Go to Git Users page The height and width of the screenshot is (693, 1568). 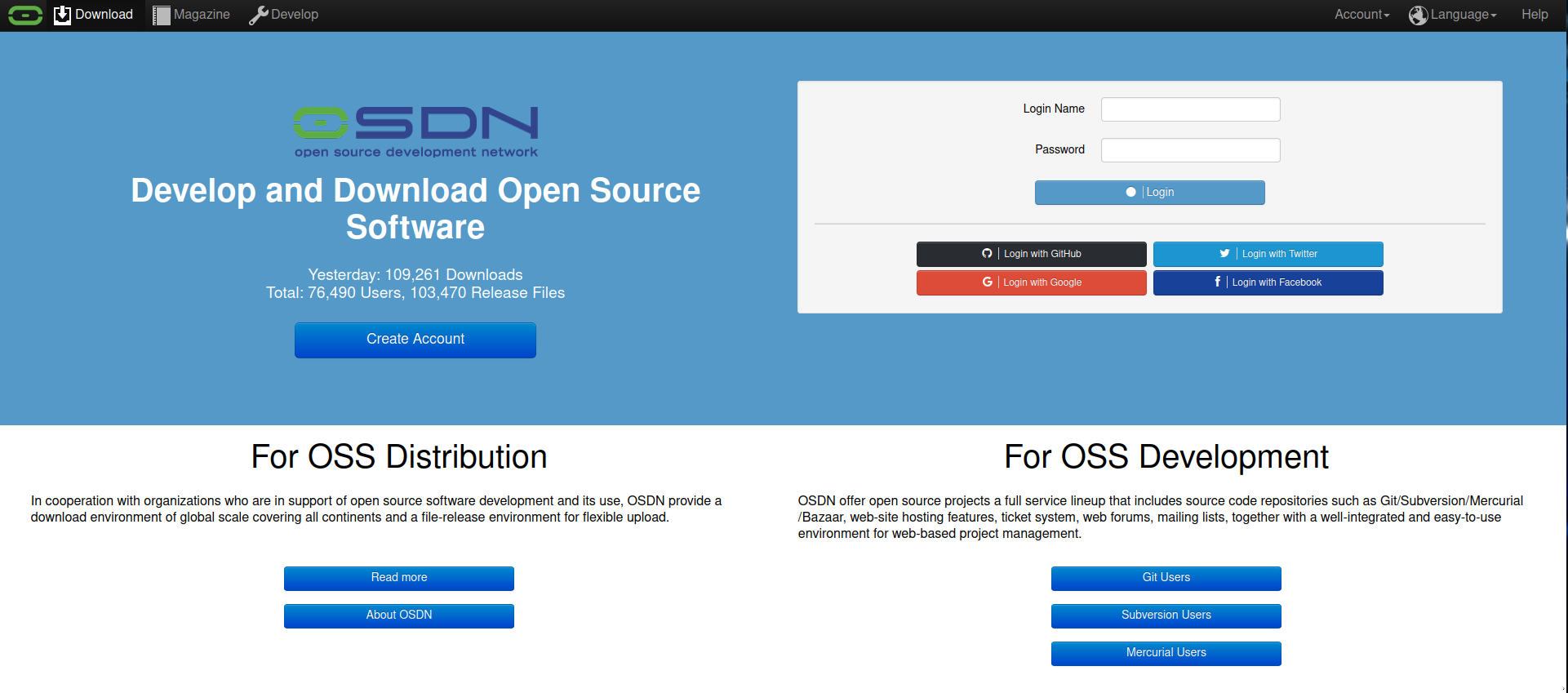tap(1166, 578)
